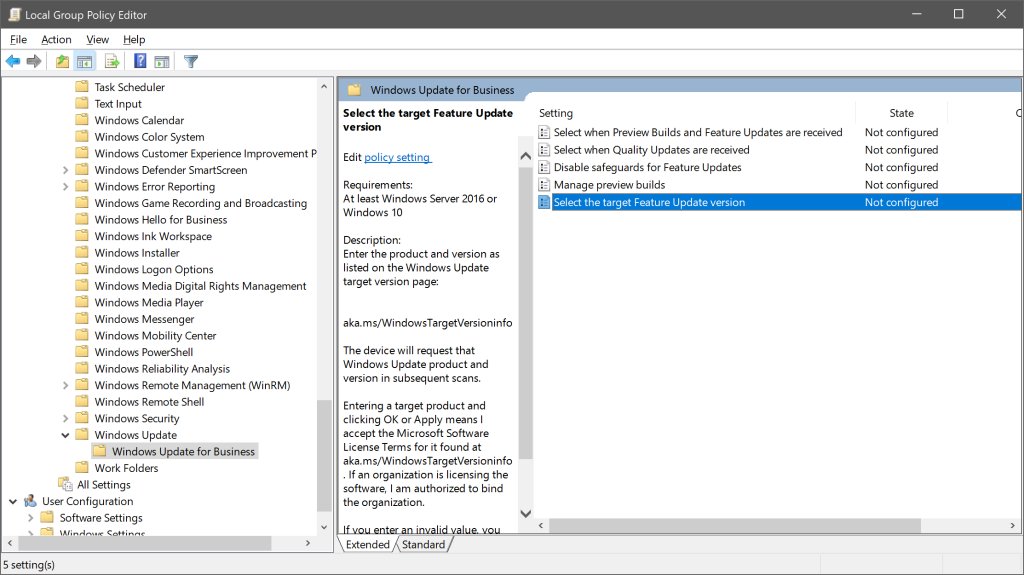Select the Windows Logon Options tree item

(x=154, y=269)
